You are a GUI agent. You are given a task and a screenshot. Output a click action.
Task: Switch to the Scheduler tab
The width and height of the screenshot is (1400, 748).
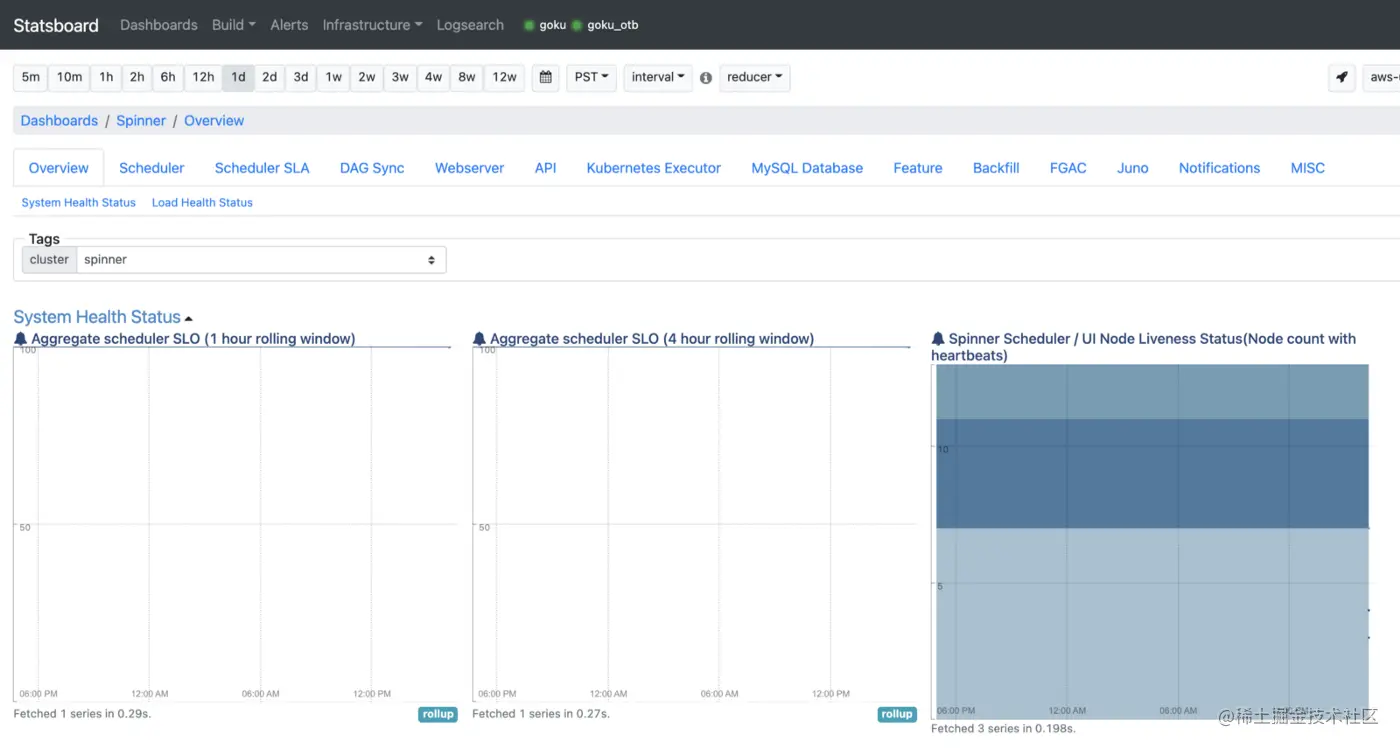pyautogui.click(x=152, y=168)
